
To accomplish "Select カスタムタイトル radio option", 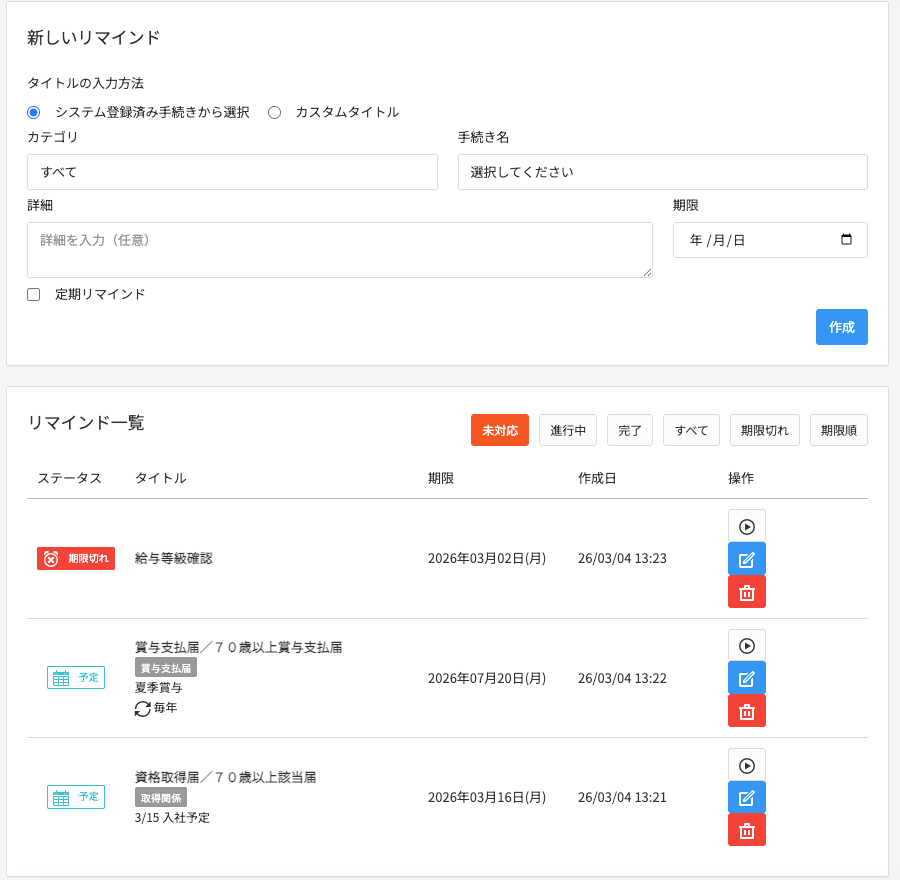I will tap(274, 112).
